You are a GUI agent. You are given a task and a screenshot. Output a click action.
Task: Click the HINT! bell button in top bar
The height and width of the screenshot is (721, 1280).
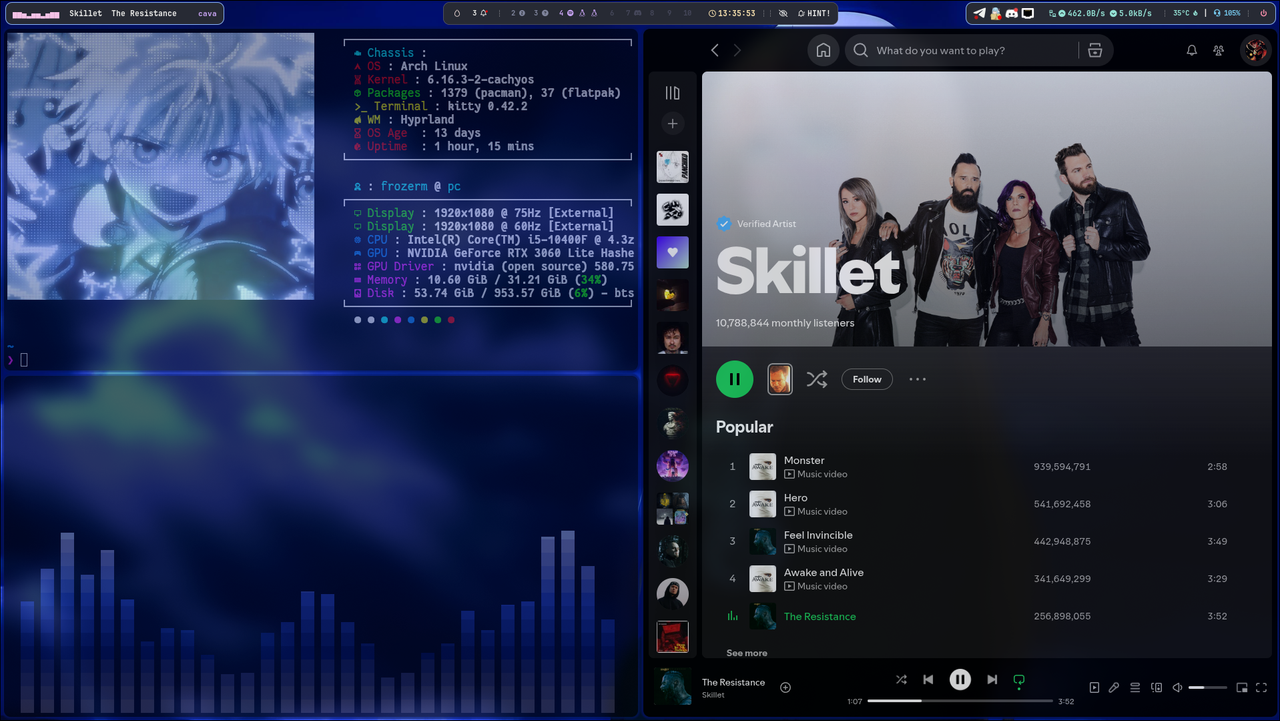[x=813, y=13]
